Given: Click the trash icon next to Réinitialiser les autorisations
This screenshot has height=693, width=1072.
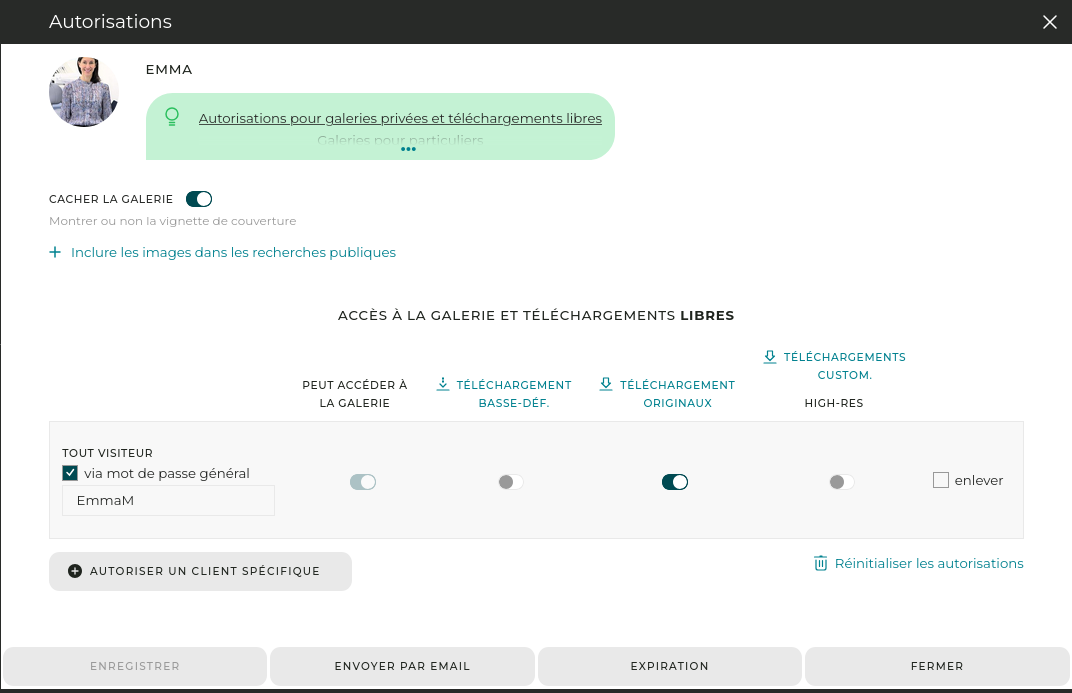Looking at the screenshot, I should (821, 563).
